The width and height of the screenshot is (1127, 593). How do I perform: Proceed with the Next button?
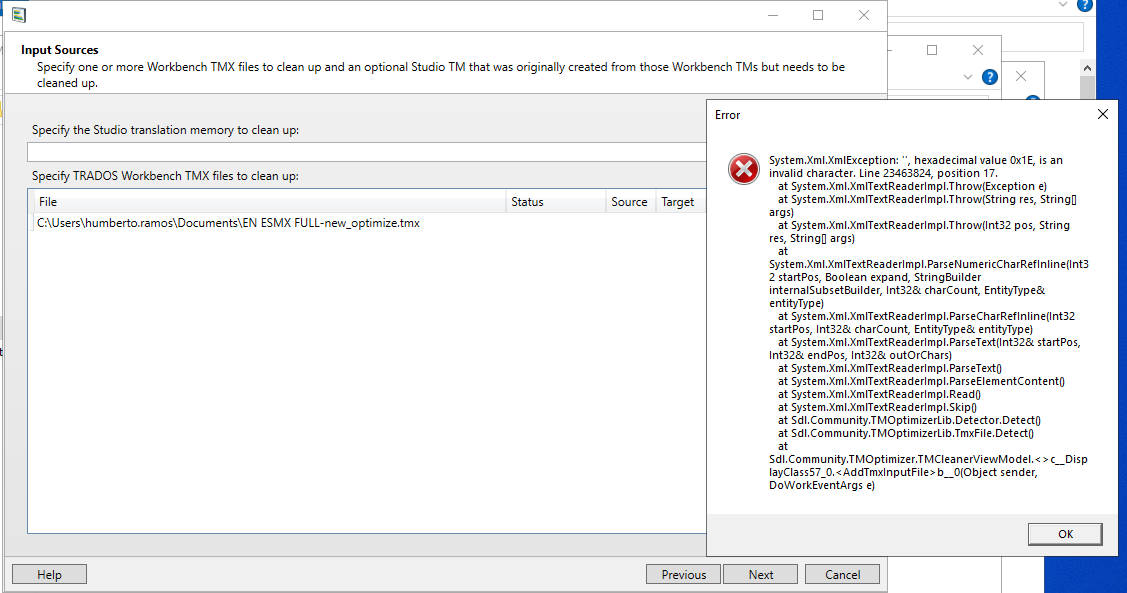point(760,574)
